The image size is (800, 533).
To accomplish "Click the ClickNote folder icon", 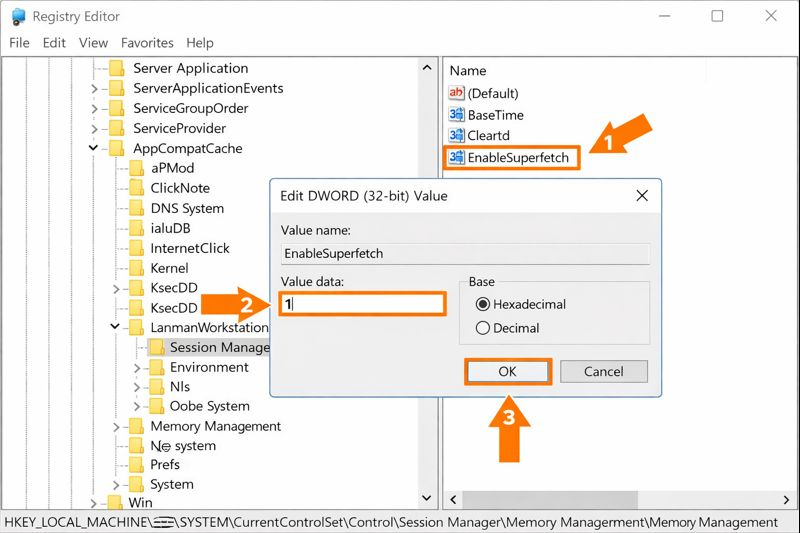I will 136,188.
